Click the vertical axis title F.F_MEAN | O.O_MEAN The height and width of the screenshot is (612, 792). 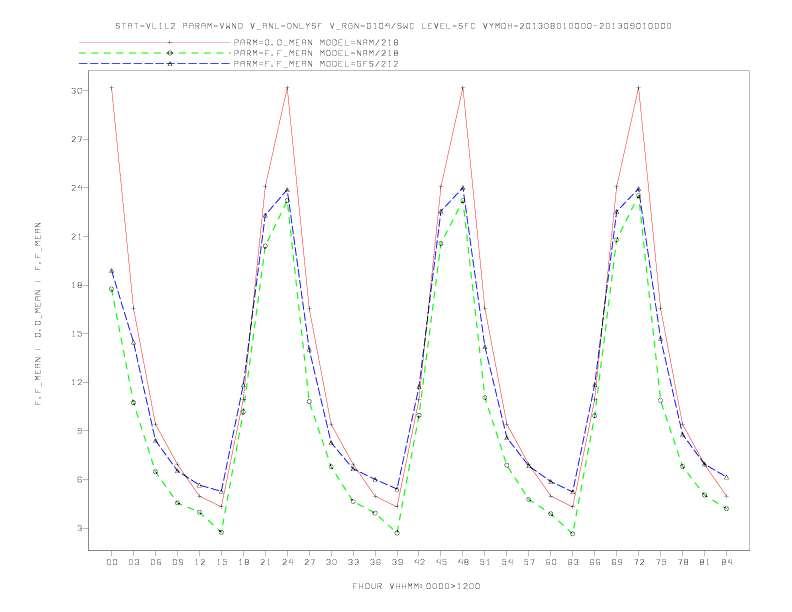coord(38,314)
